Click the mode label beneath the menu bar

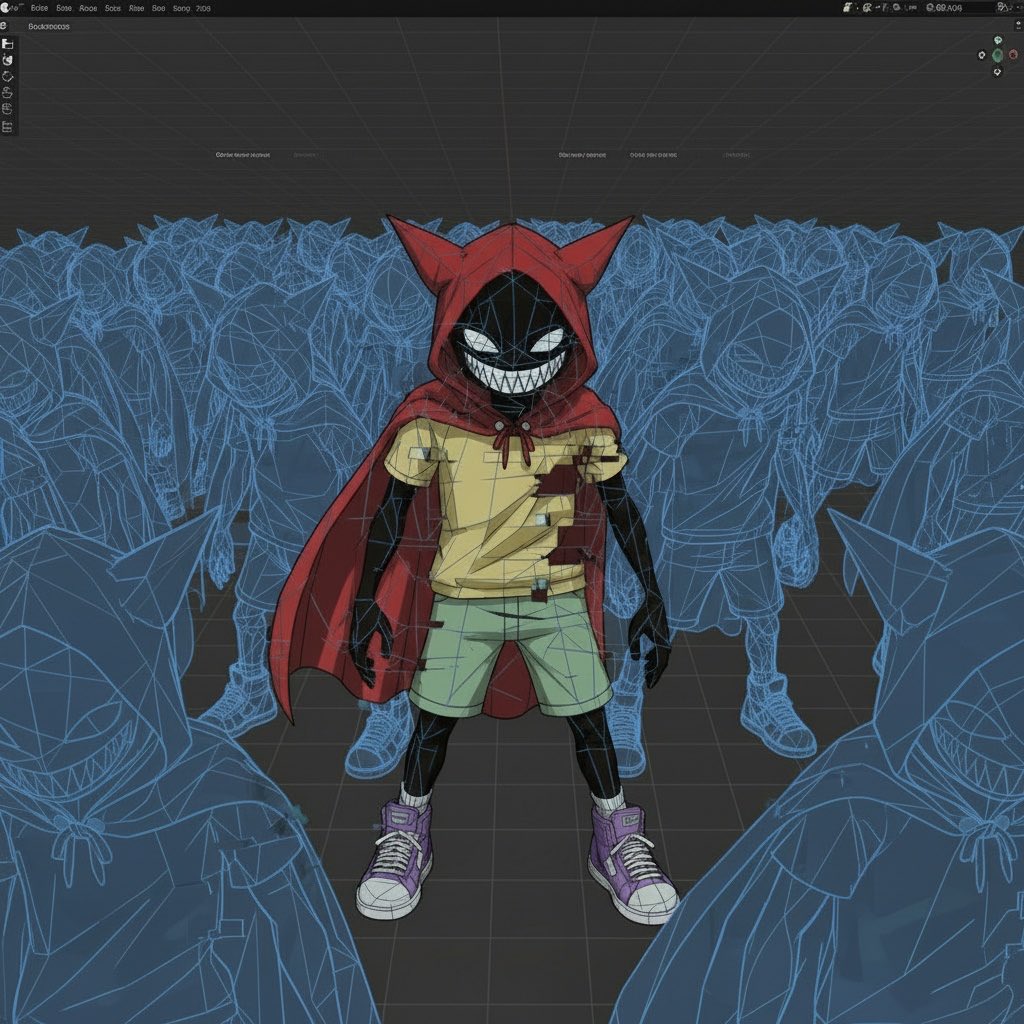tap(48, 27)
